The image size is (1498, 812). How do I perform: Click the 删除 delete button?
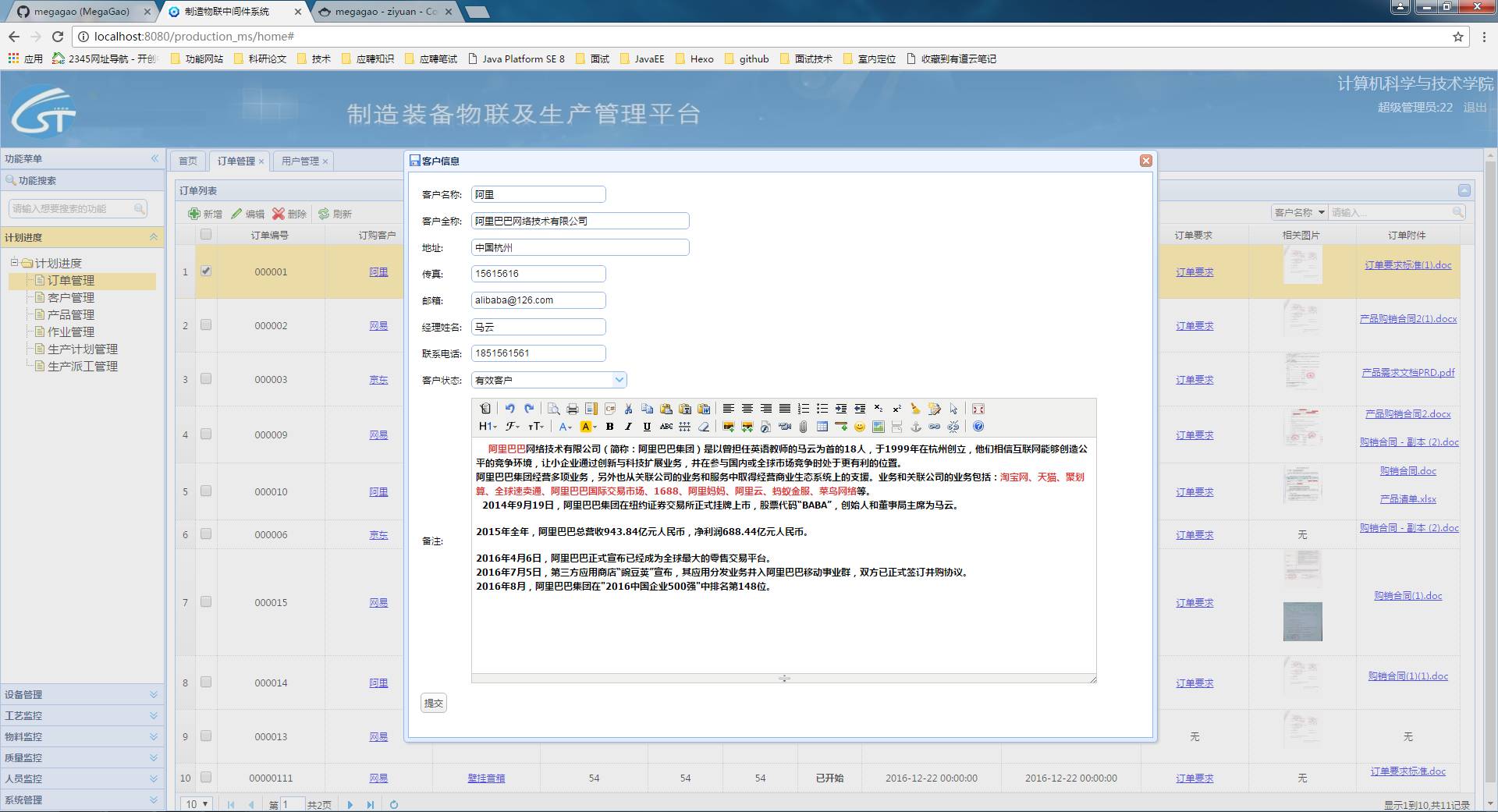tap(289, 214)
